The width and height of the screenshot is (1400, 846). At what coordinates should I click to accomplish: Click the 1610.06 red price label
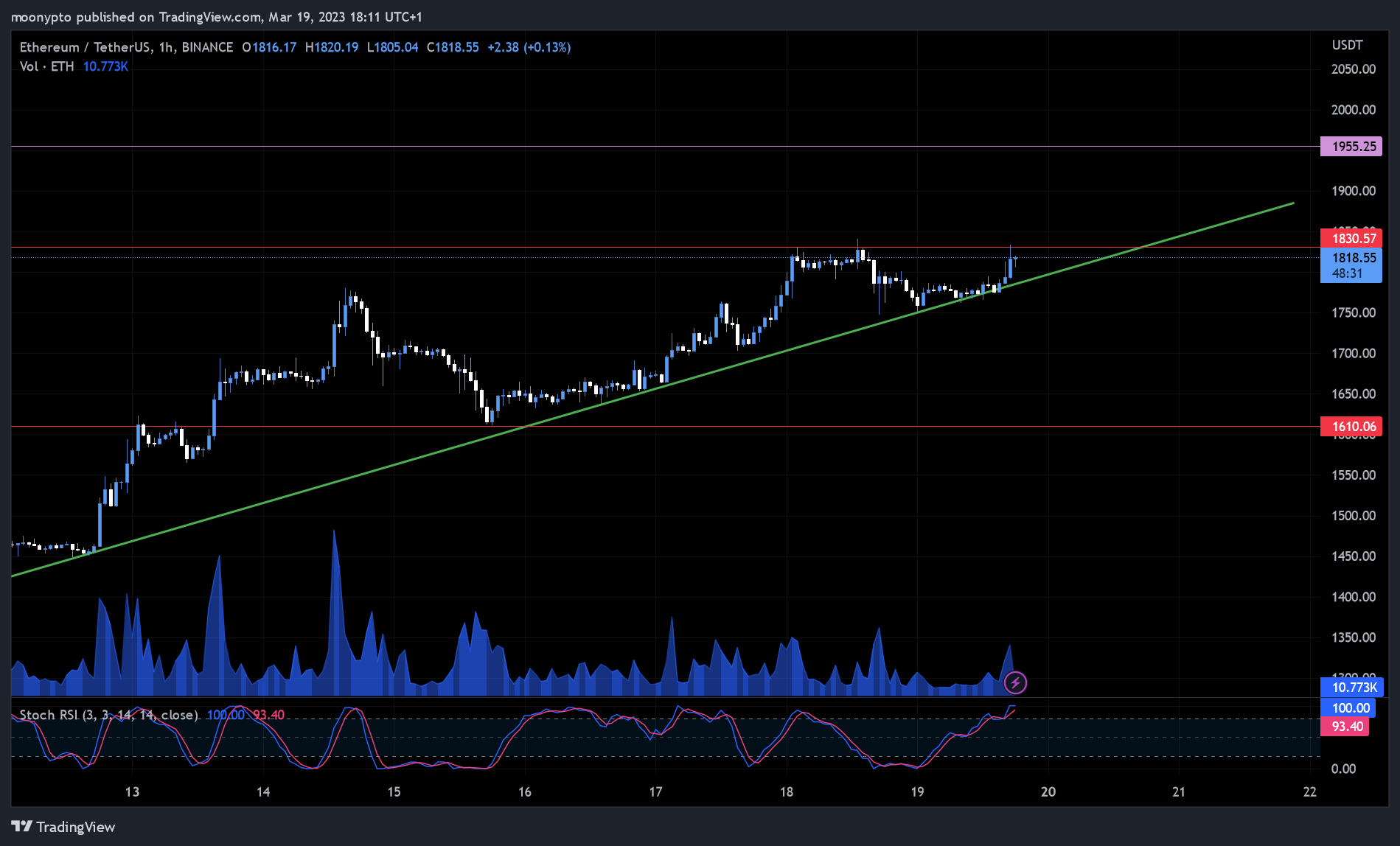point(1351,426)
